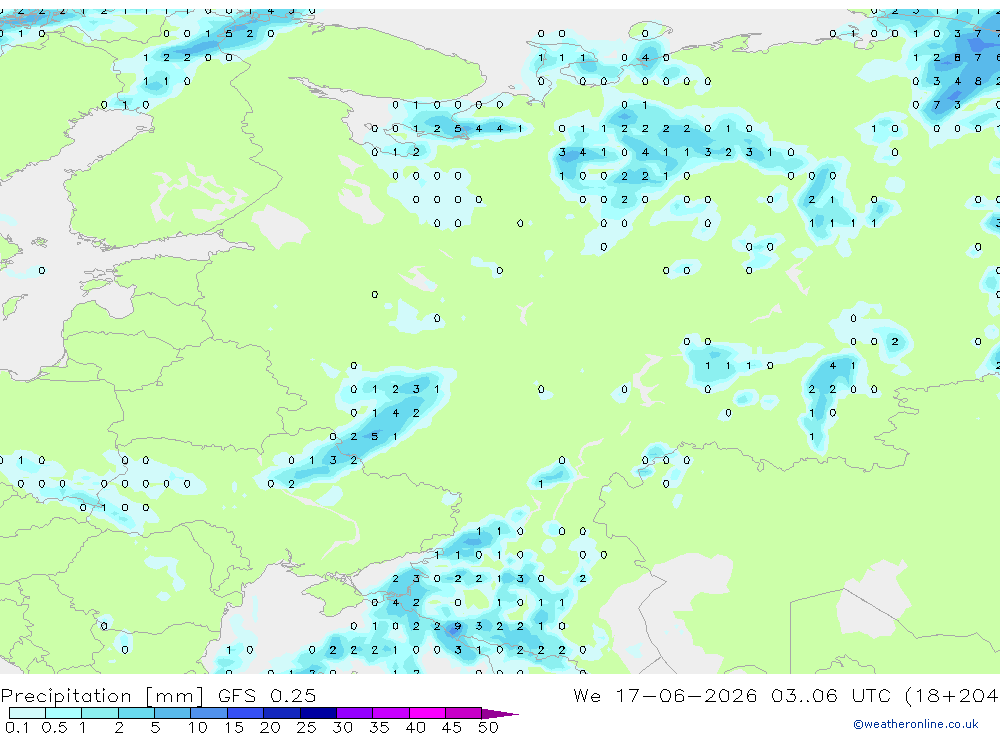Click the legend label '25'

307,727
